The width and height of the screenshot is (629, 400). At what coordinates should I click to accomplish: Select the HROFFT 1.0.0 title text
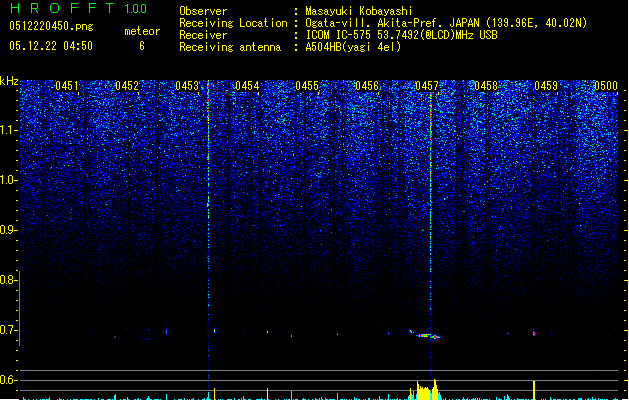tap(78, 8)
